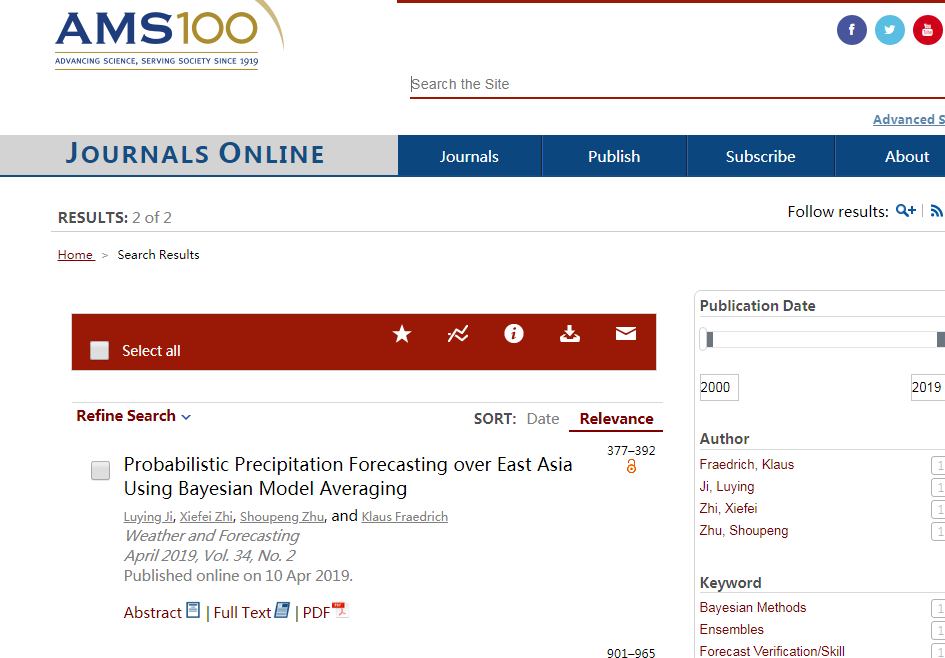Click the RSS feed icon
The width and height of the screenshot is (945, 658).
click(936, 211)
